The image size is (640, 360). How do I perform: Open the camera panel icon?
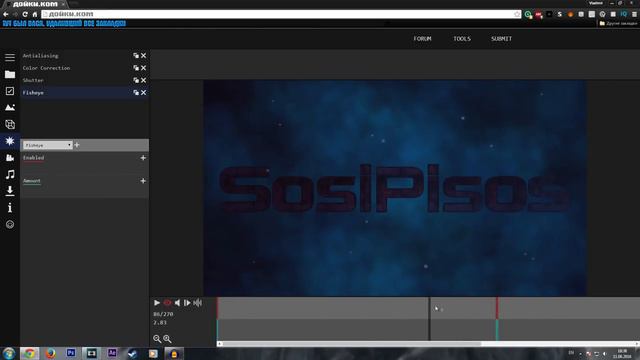[x=10, y=158]
